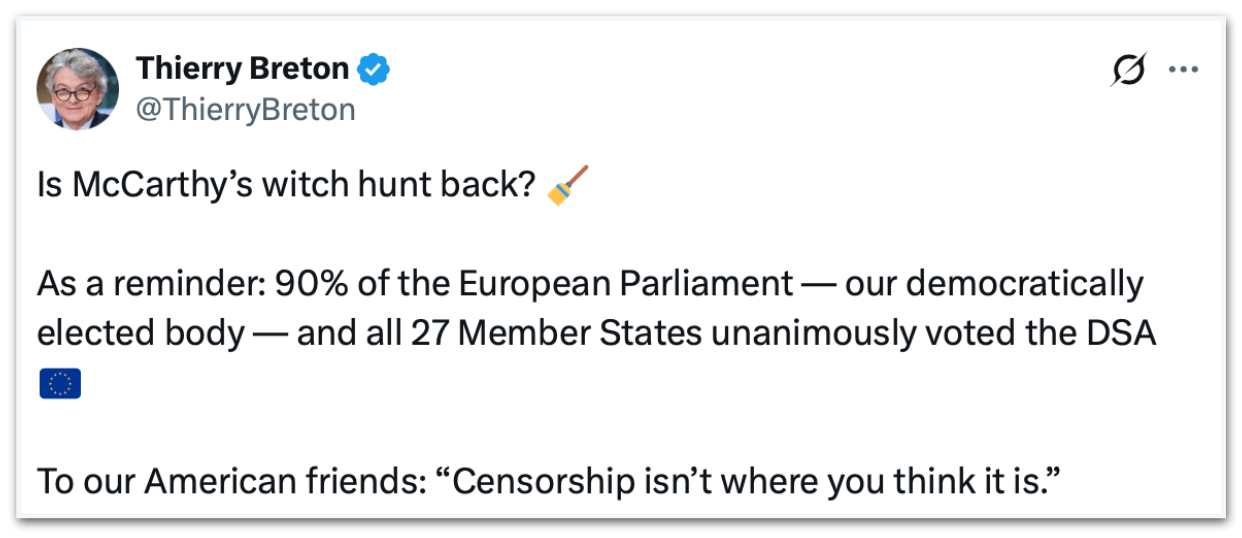Open Thierry Breton's profile picture
Viewport: 1242px width, 538px height.
point(78,89)
